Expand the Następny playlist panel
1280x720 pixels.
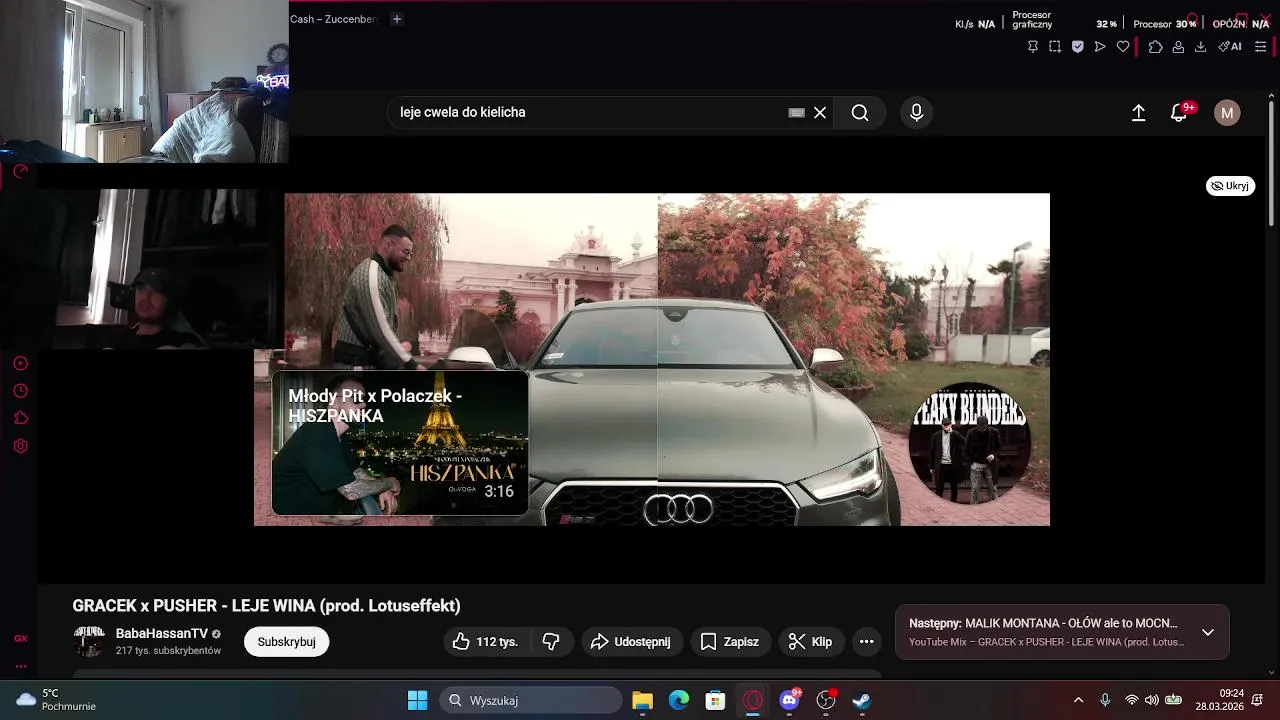tap(1208, 632)
